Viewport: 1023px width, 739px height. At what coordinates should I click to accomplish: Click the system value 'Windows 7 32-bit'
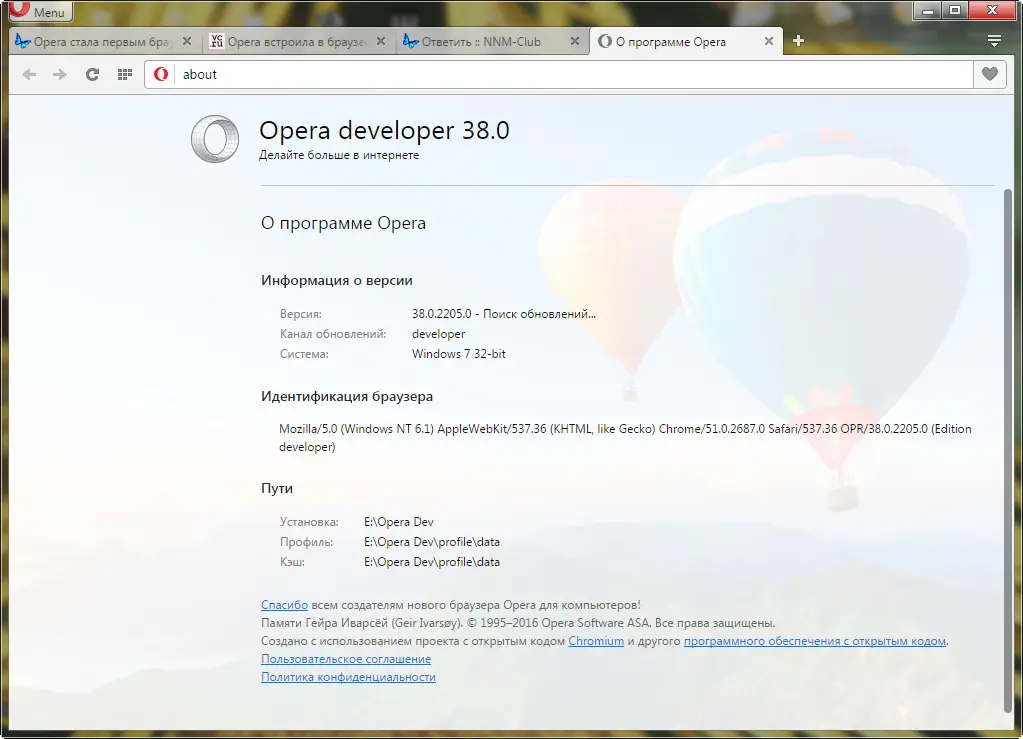(x=459, y=354)
